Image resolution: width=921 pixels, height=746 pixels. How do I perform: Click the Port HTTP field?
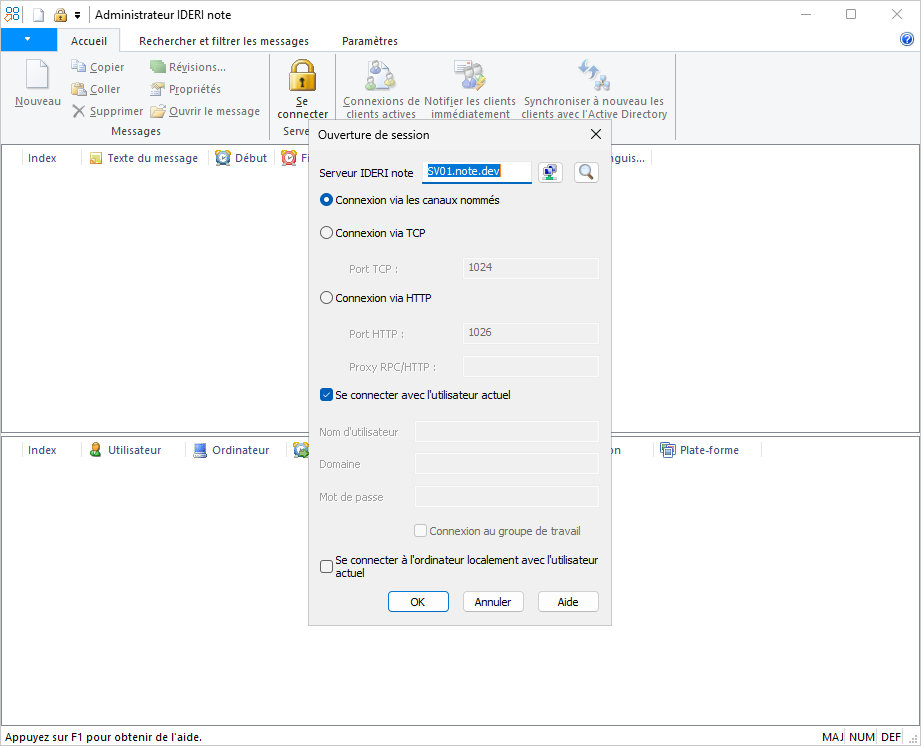coord(531,333)
